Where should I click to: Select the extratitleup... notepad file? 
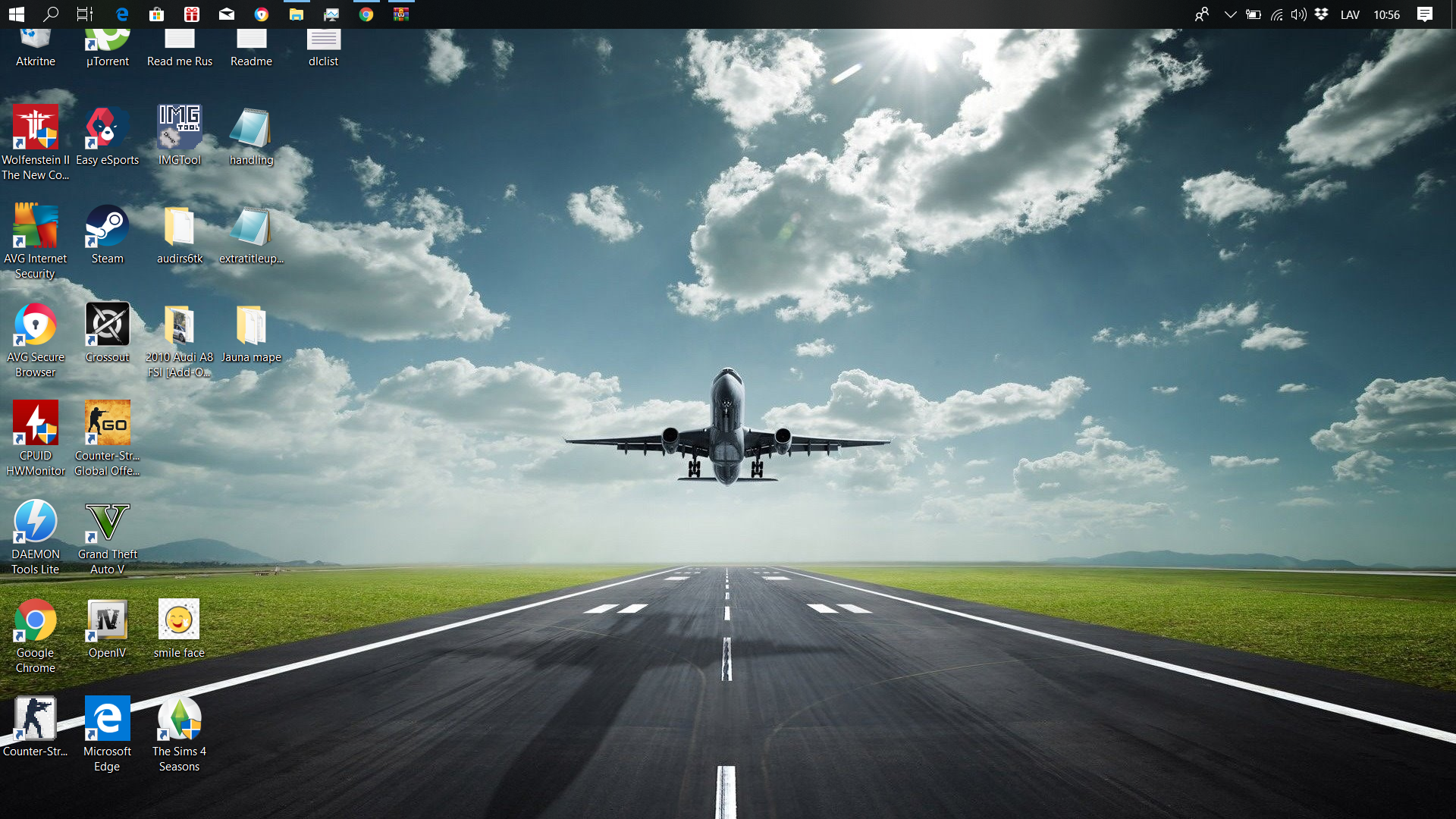251,234
